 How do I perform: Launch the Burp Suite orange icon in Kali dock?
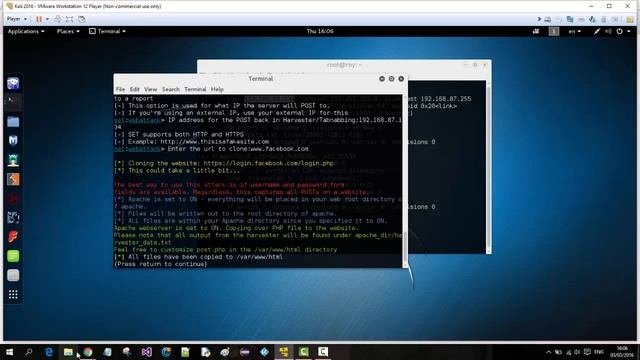[13, 179]
